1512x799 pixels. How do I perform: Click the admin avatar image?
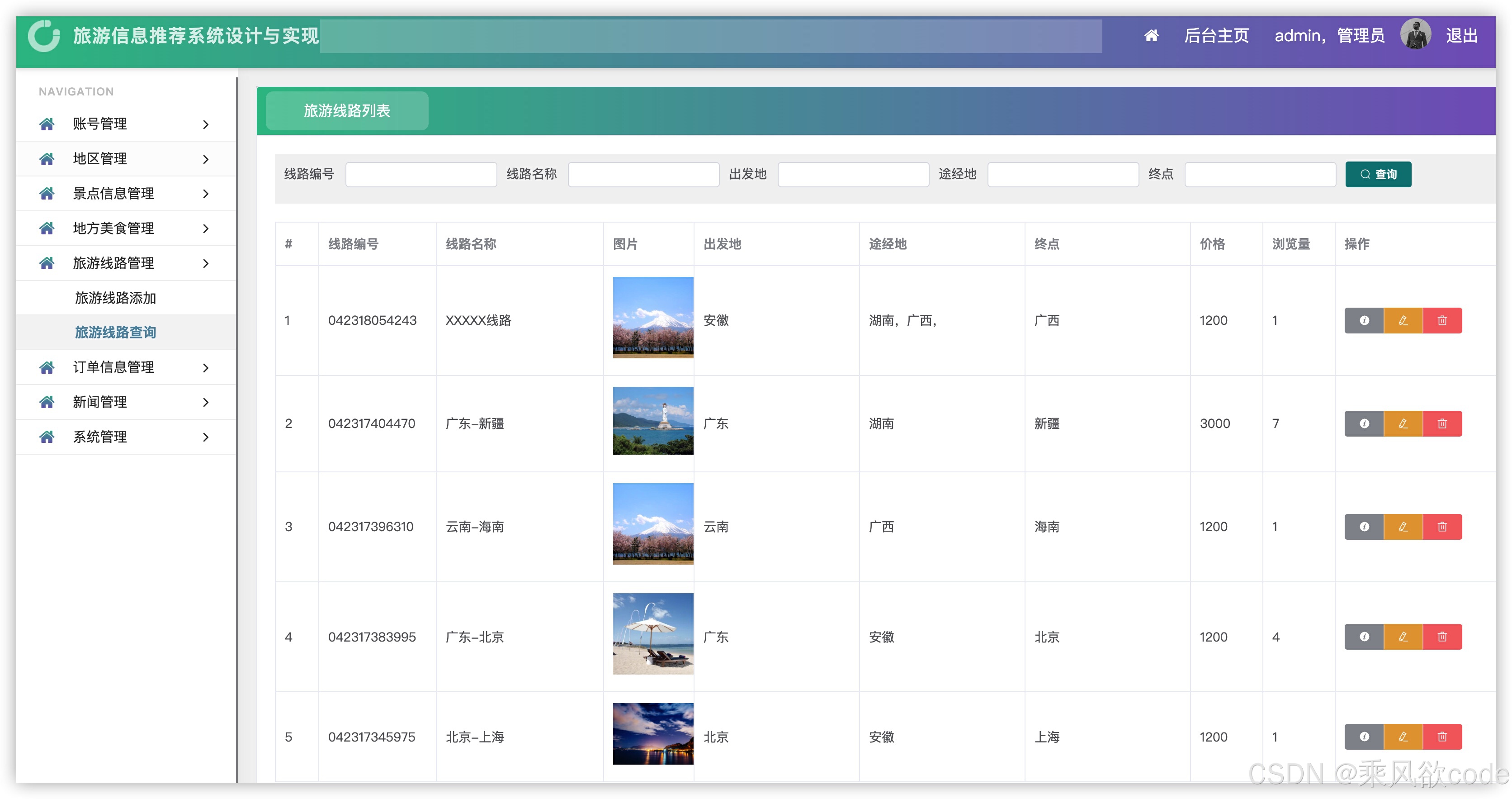[x=1416, y=36]
